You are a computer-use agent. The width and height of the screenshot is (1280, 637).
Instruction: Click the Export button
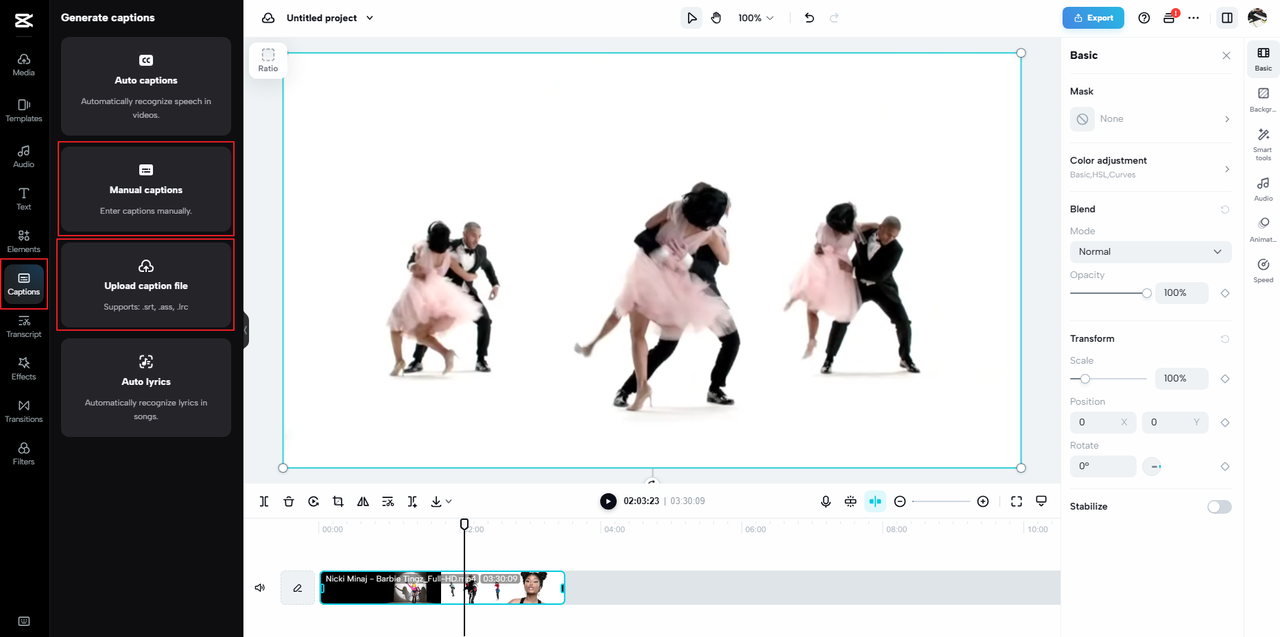tap(1093, 18)
